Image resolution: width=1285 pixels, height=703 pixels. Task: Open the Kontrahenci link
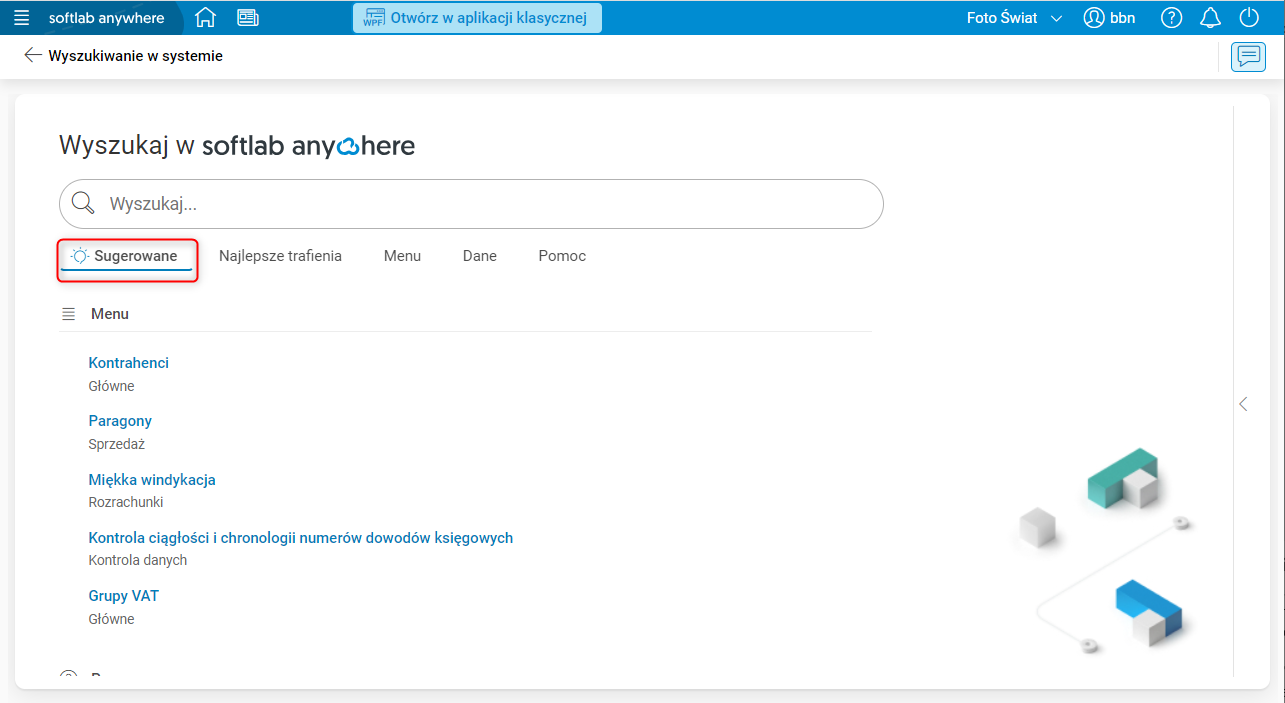[x=128, y=363]
